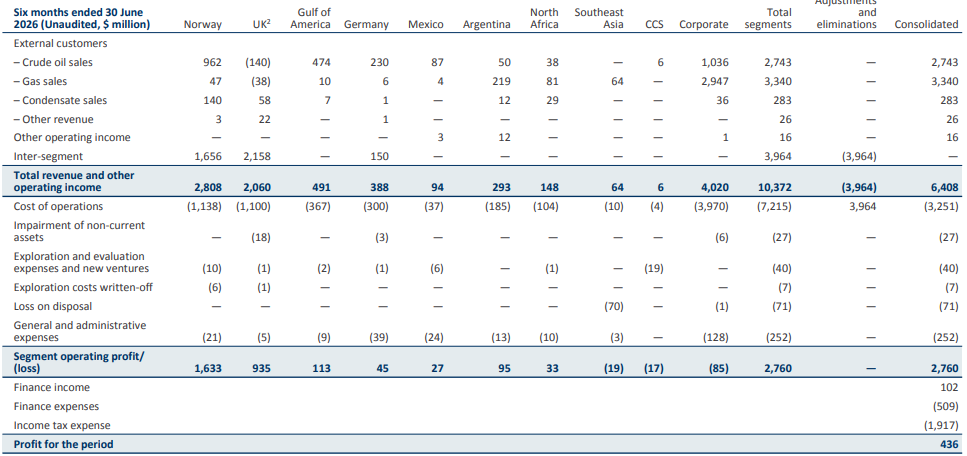Select Corporate segment operating loss (85)
This screenshot has width=967, height=456.
(x=717, y=369)
